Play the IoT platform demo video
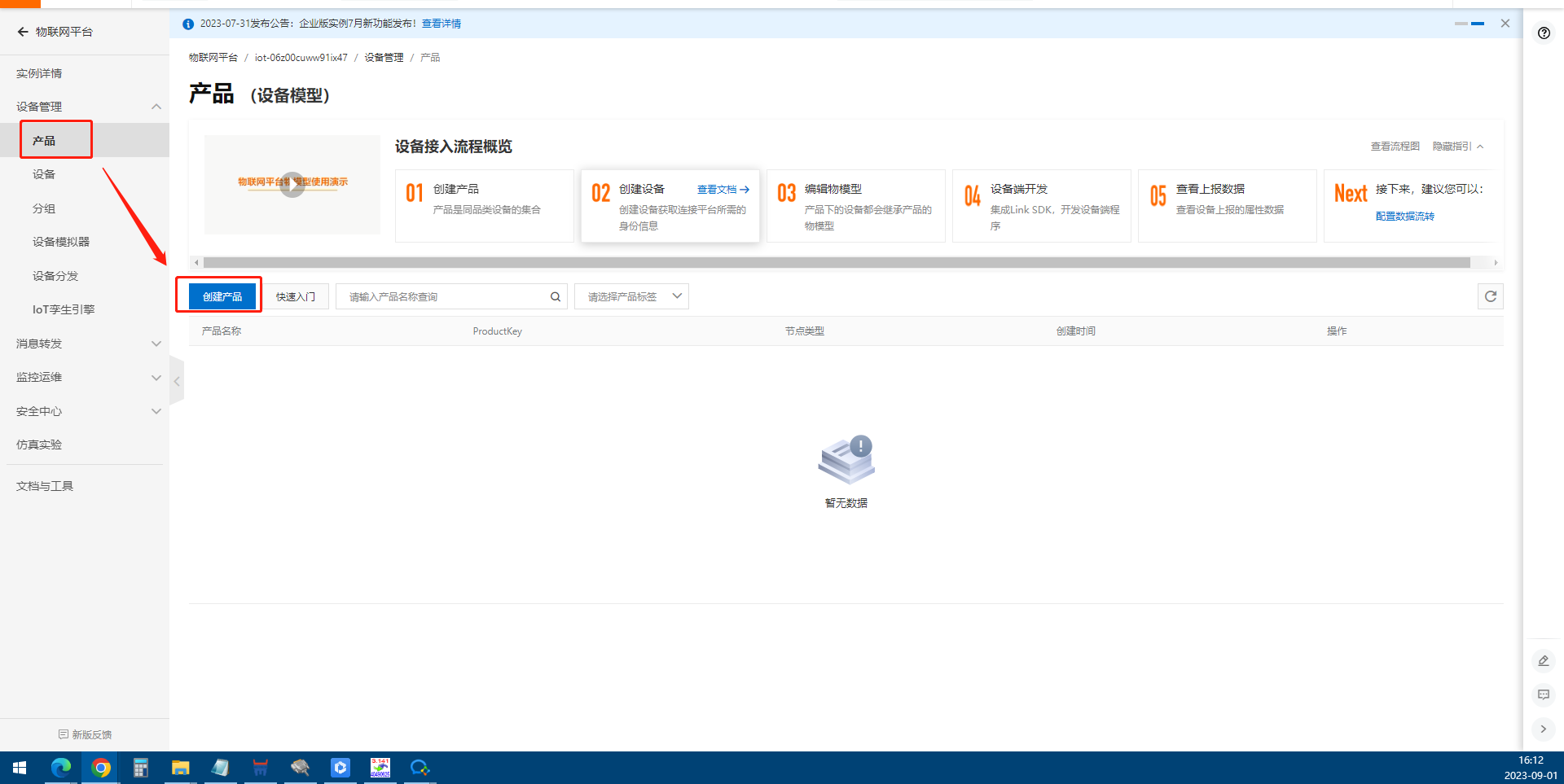The height and width of the screenshot is (784, 1564). (x=292, y=184)
